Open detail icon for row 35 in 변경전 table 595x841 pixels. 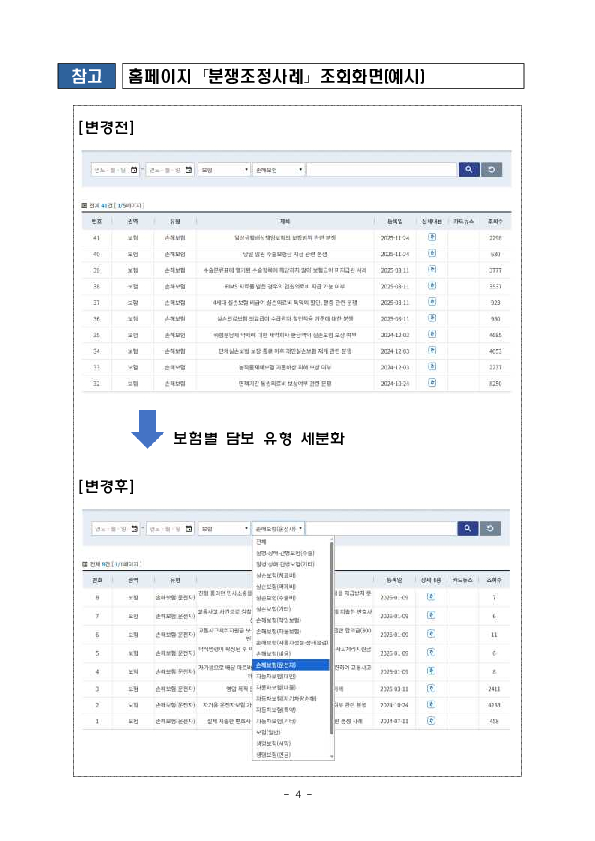[432, 334]
